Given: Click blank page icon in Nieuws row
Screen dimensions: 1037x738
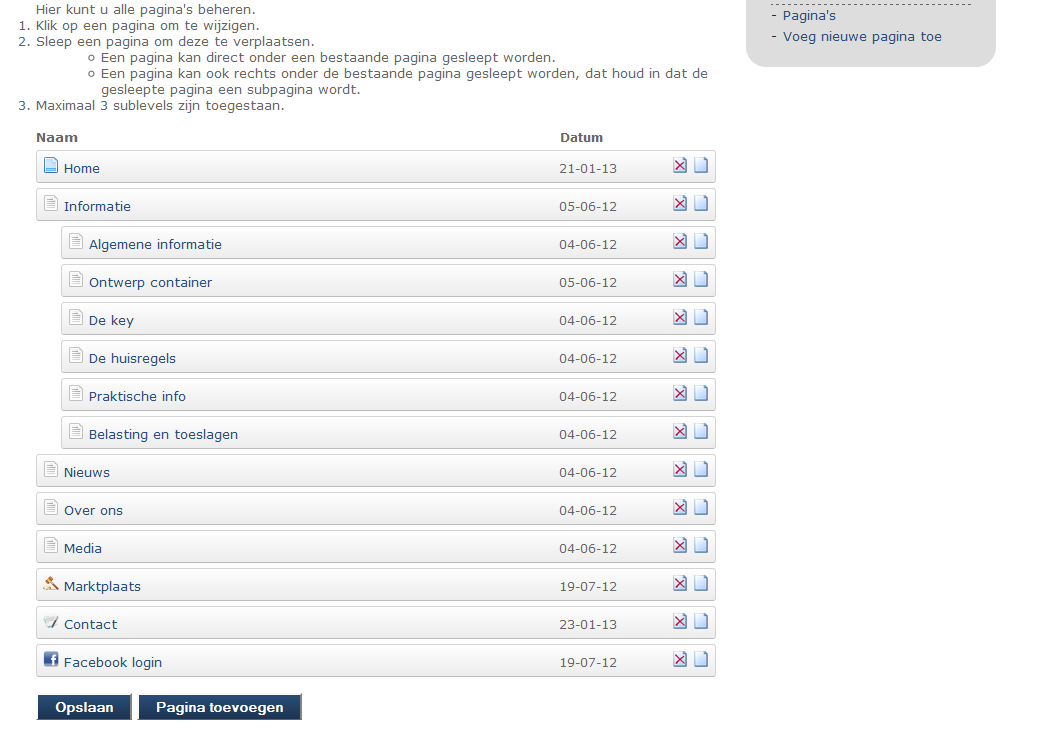Looking at the screenshot, I should coord(701,470).
